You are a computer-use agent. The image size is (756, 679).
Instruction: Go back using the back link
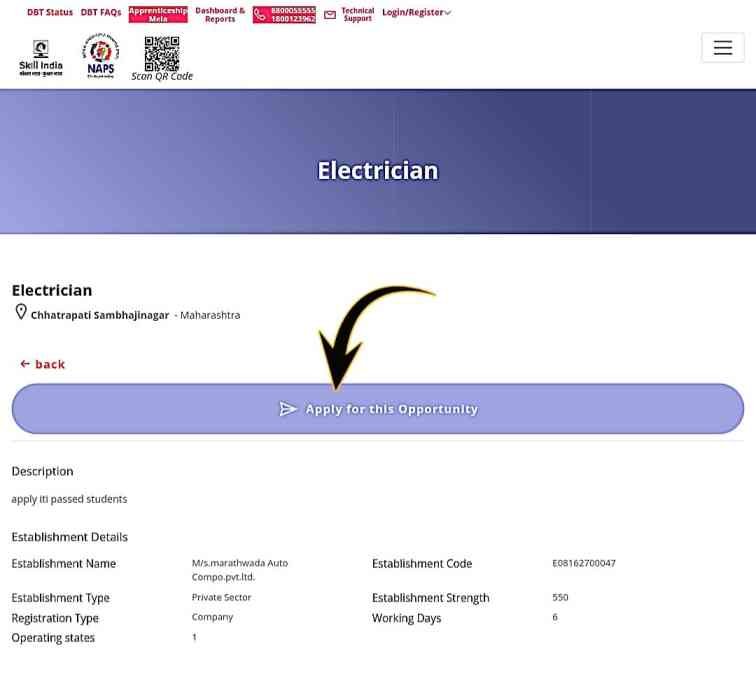click(42, 364)
